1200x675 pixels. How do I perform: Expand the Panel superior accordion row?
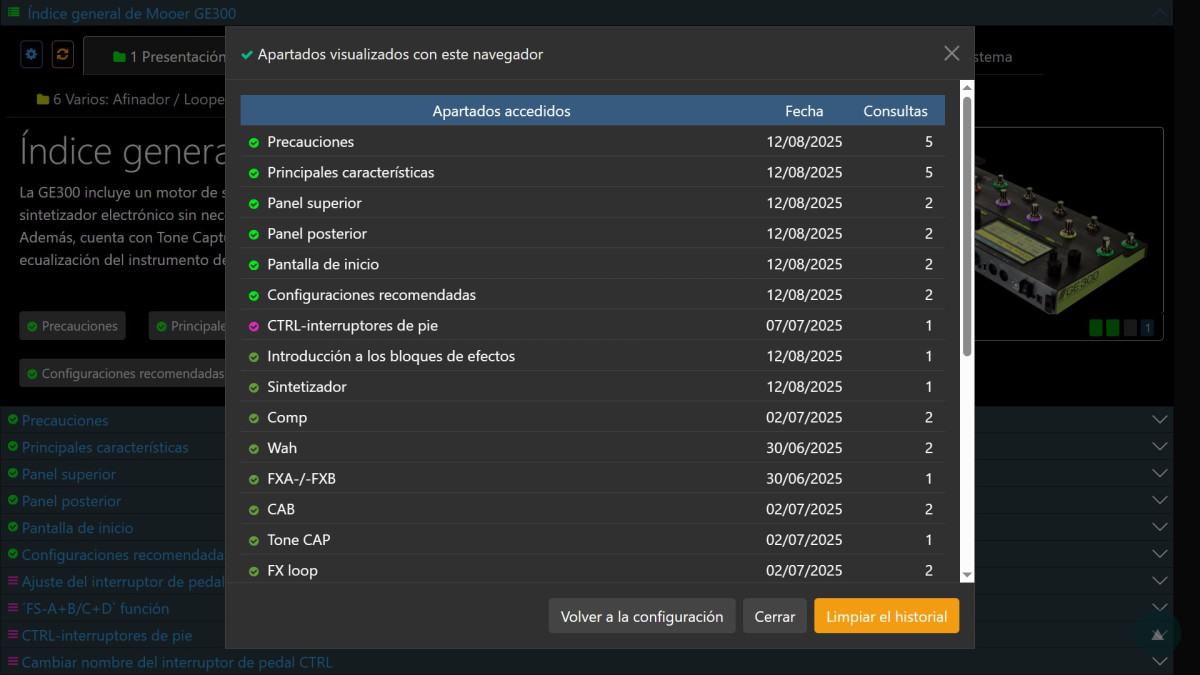click(x=1160, y=474)
